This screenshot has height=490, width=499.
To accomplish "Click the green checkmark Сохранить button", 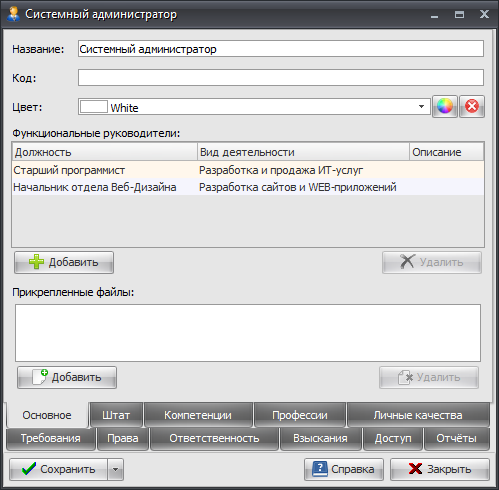I will point(59,469).
